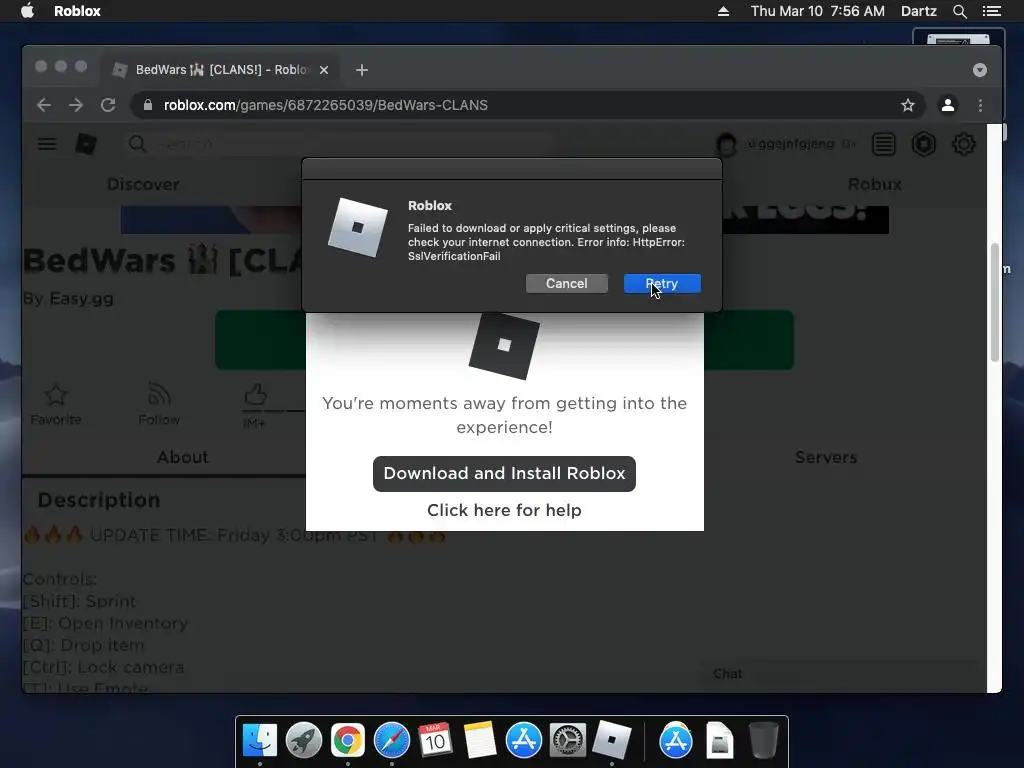The image size is (1024, 768).
Task: Open Roblox from the Dock
Action: pyautogui.click(x=611, y=741)
